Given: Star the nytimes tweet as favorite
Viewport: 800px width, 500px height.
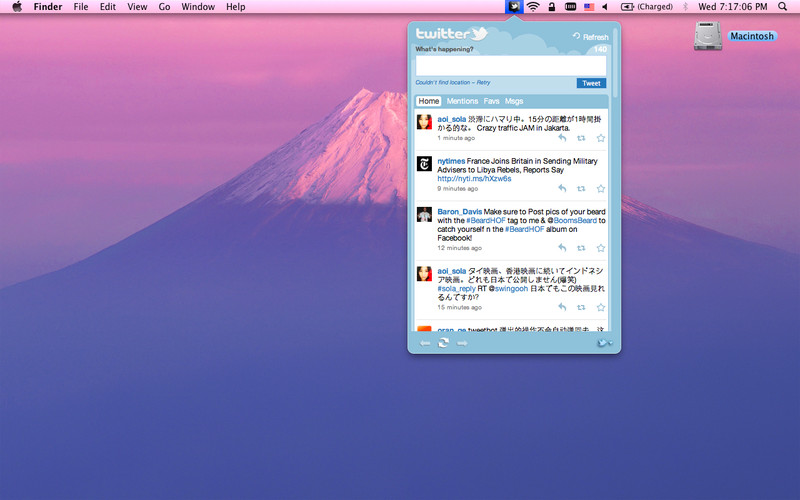Looking at the screenshot, I should [601, 188].
